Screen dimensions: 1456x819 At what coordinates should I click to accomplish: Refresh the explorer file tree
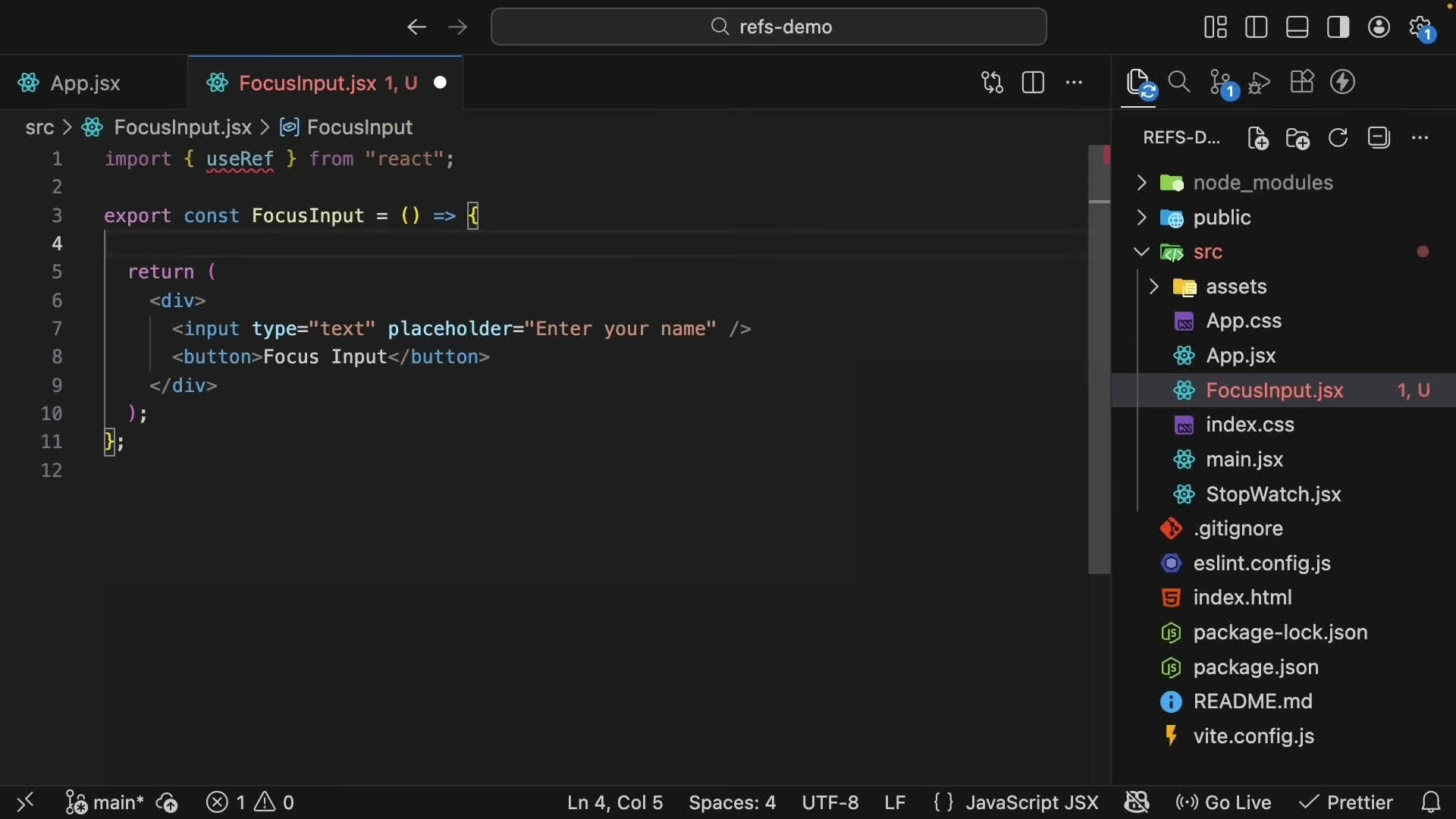point(1338,138)
